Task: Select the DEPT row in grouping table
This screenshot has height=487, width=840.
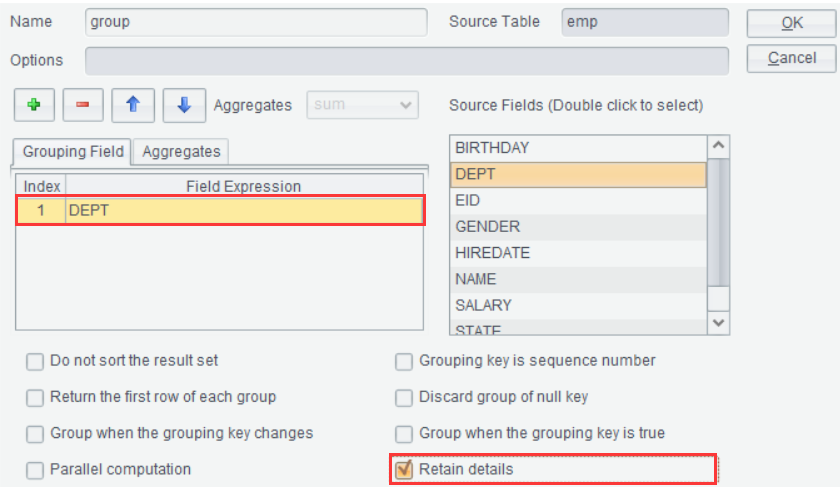Action: tap(220, 211)
